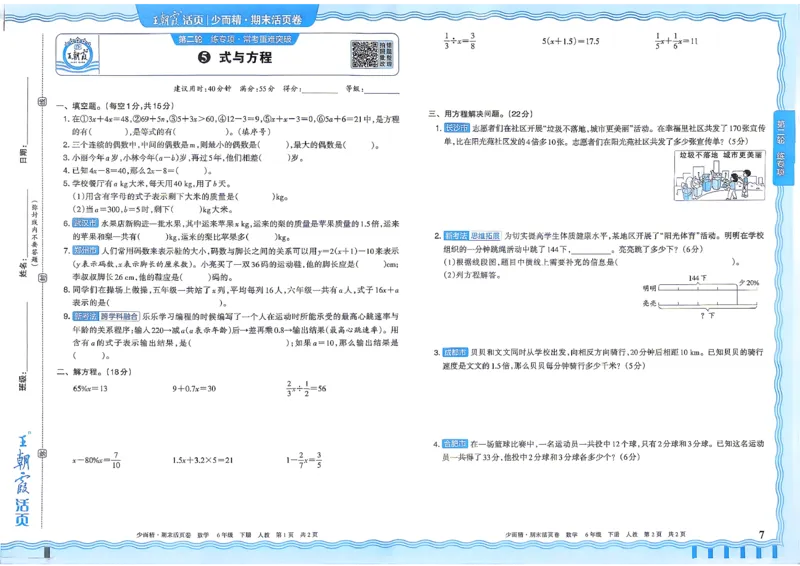Click the 日期 field on the left margin

(x=24, y=121)
